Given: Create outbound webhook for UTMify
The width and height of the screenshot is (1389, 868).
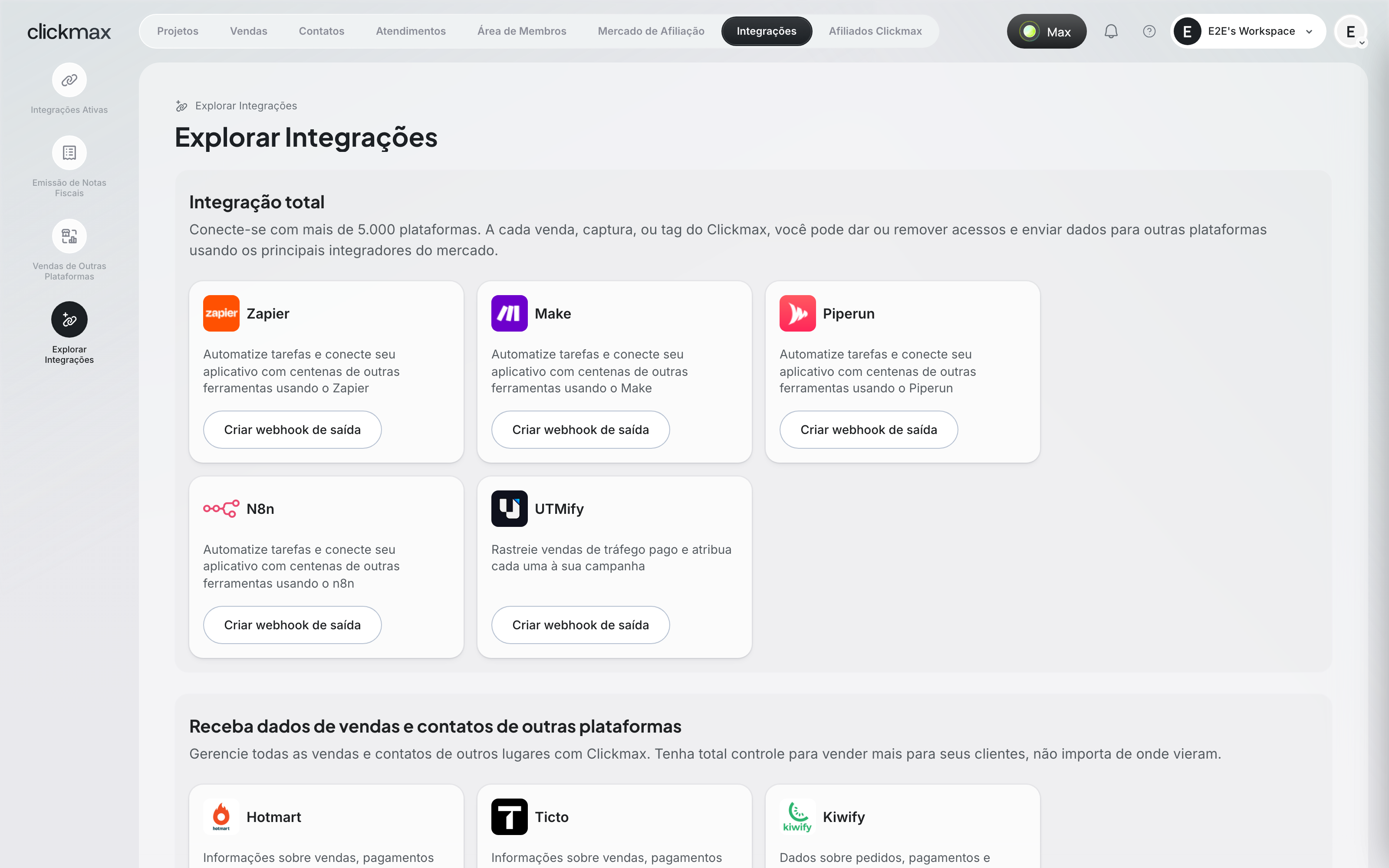Looking at the screenshot, I should tap(580, 625).
